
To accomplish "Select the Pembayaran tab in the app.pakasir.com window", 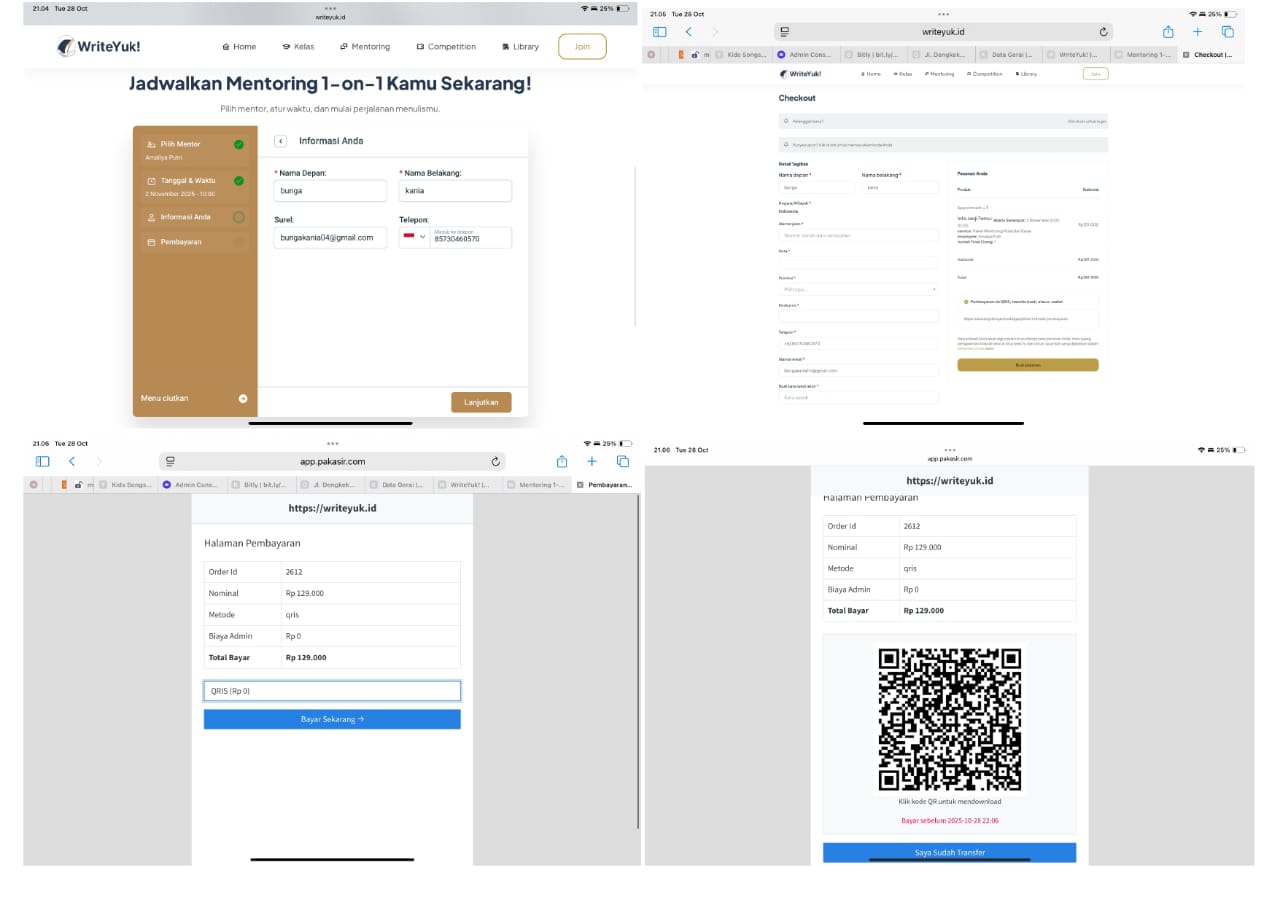I will point(605,485).
